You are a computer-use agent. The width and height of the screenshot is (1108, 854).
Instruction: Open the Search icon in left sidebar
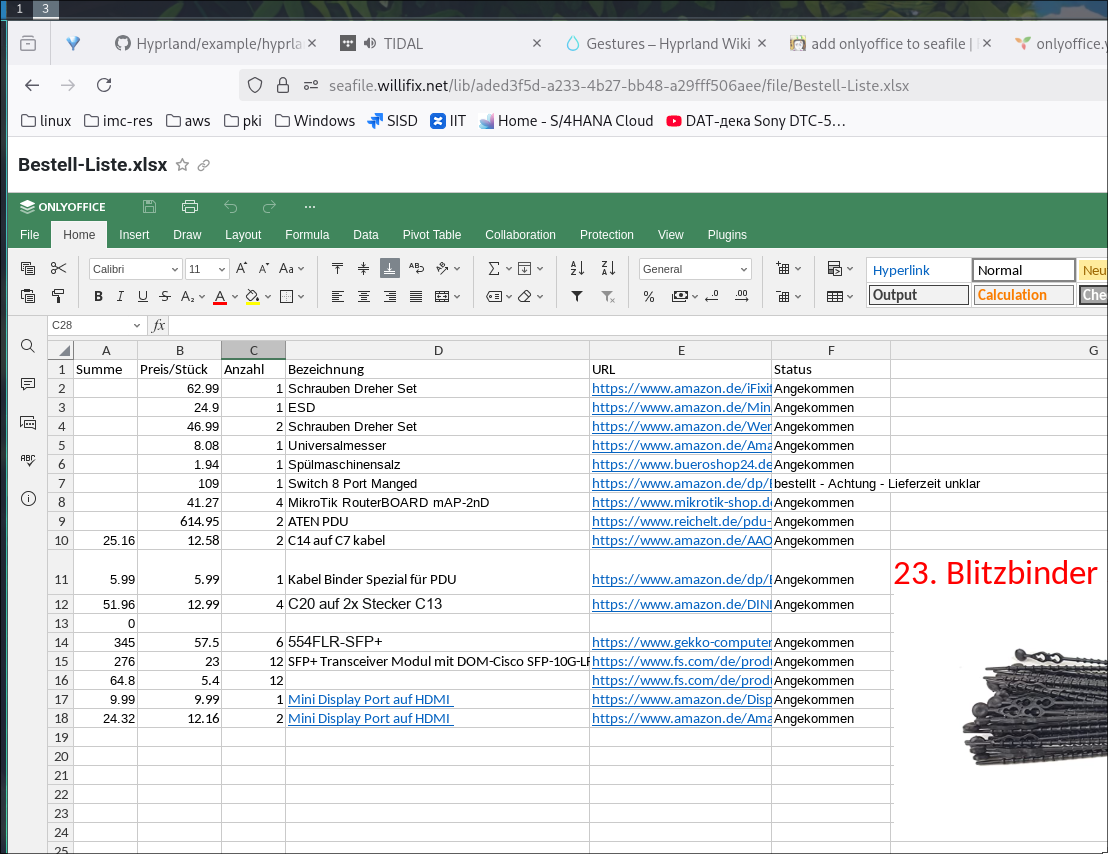tap(28, 346)
